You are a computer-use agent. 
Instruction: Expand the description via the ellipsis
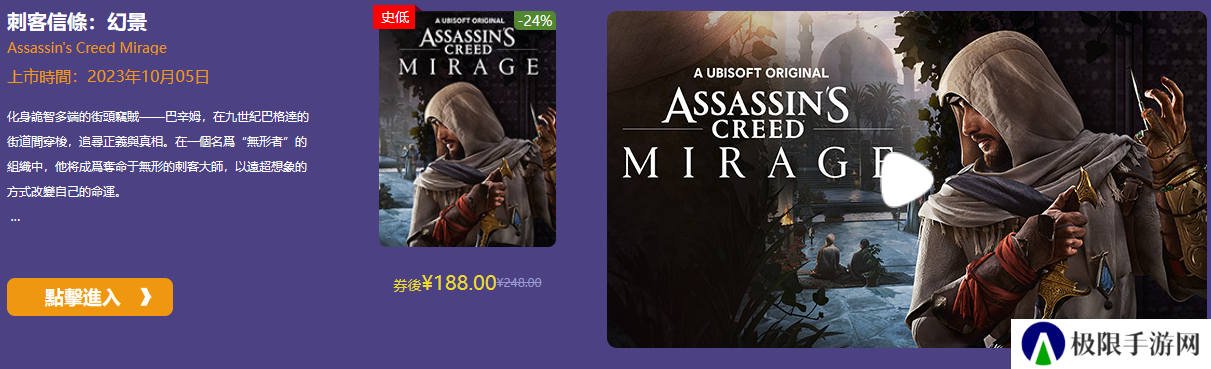pos(15,217)
